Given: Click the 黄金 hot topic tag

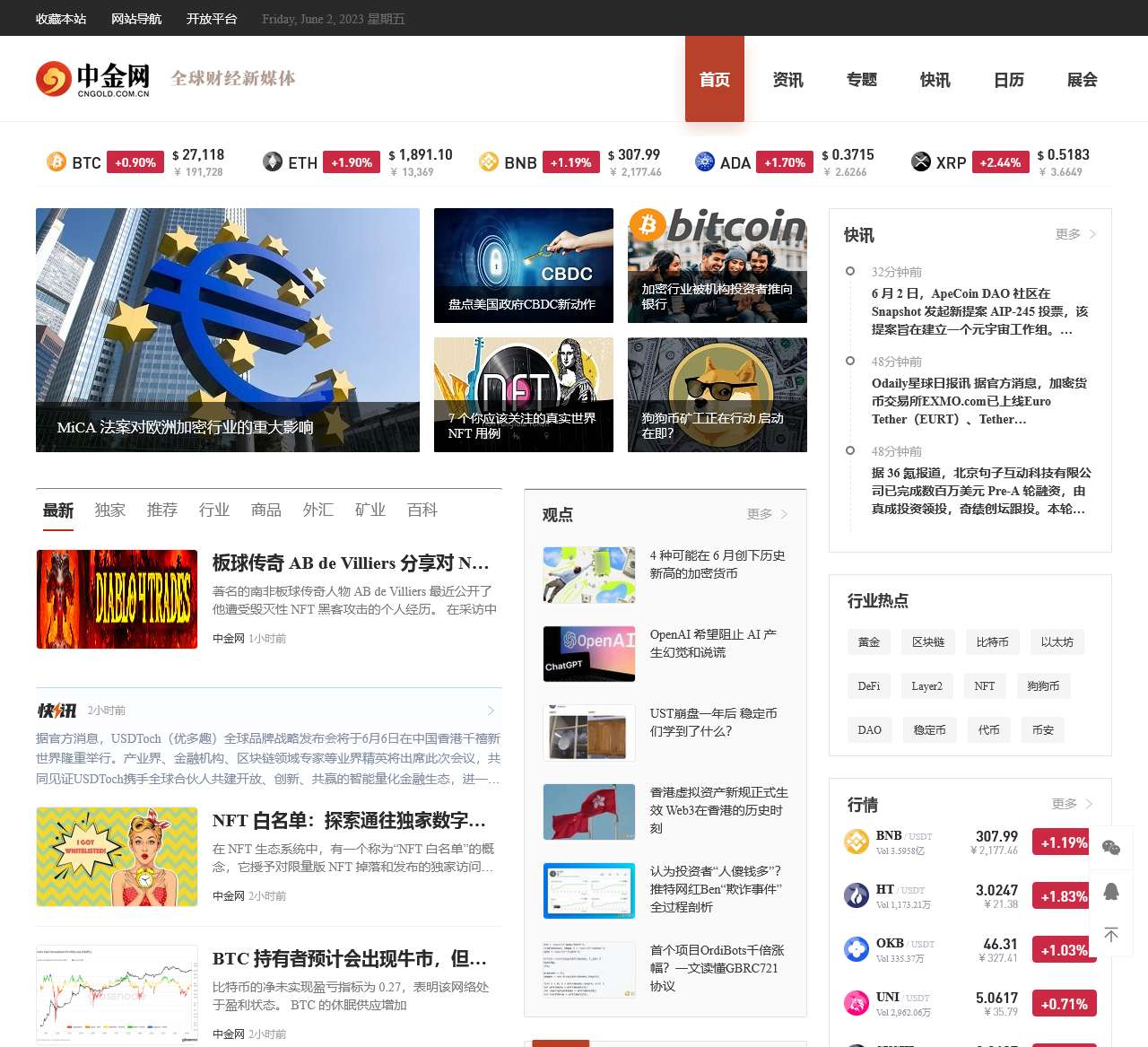Looking at the screenshot, I should pyautogui.click(x=869, y=642).
